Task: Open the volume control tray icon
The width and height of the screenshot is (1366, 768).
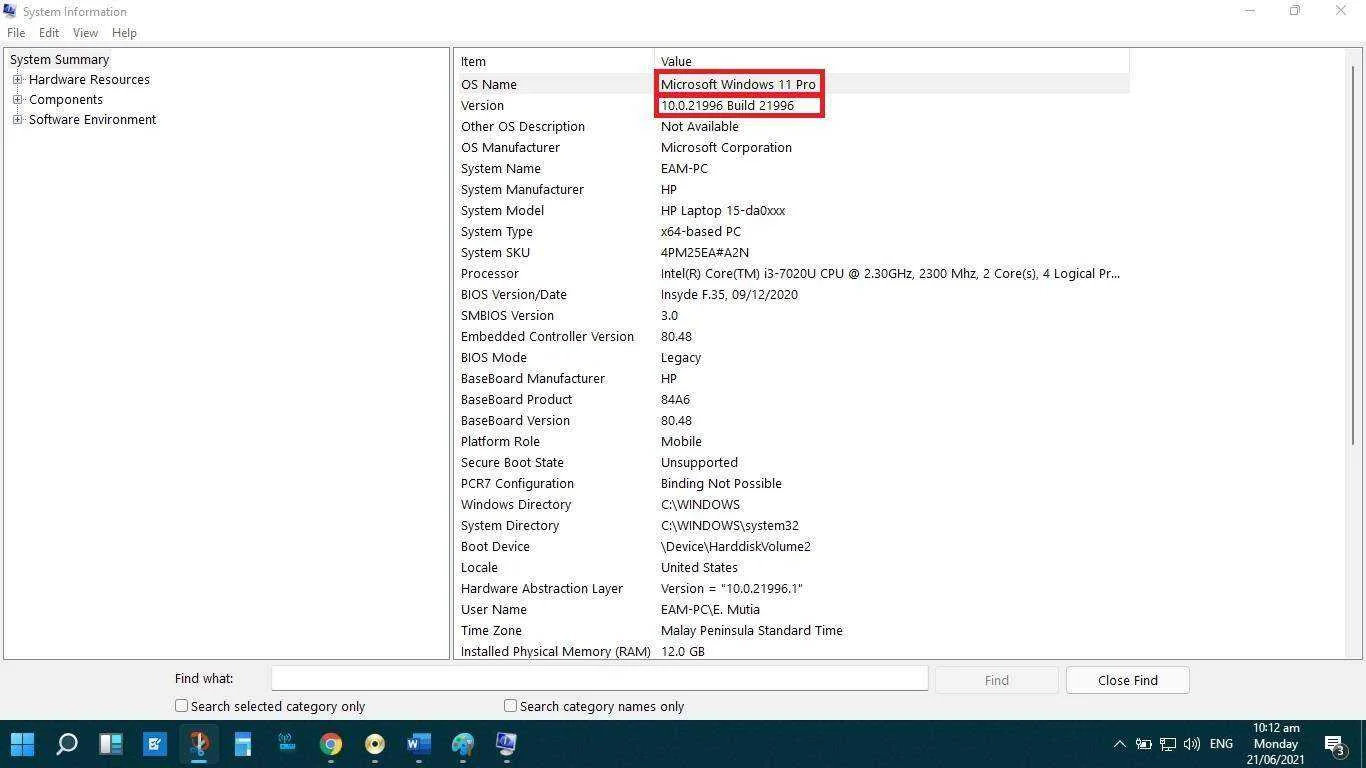Action: click(1191, 744)
